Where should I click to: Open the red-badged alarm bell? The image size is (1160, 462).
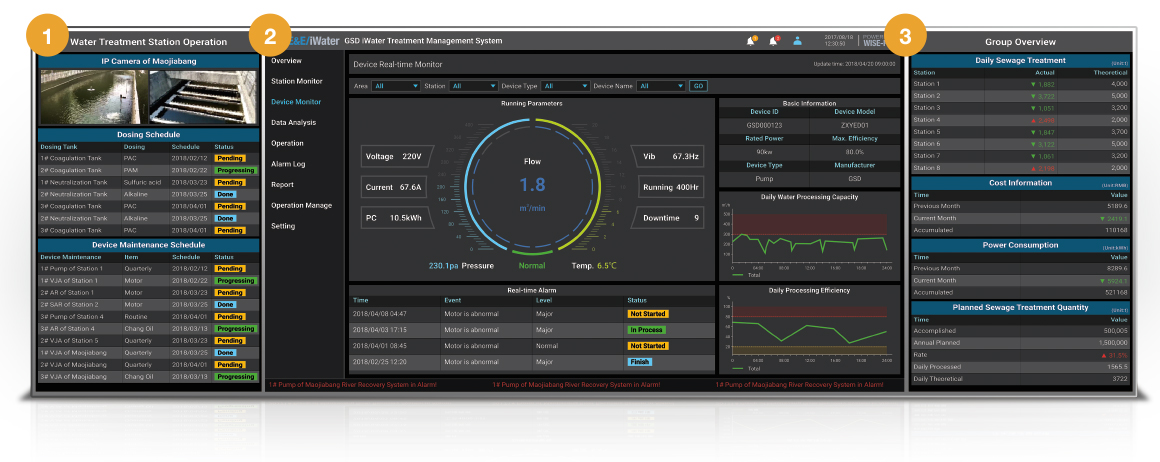[773, 41]
